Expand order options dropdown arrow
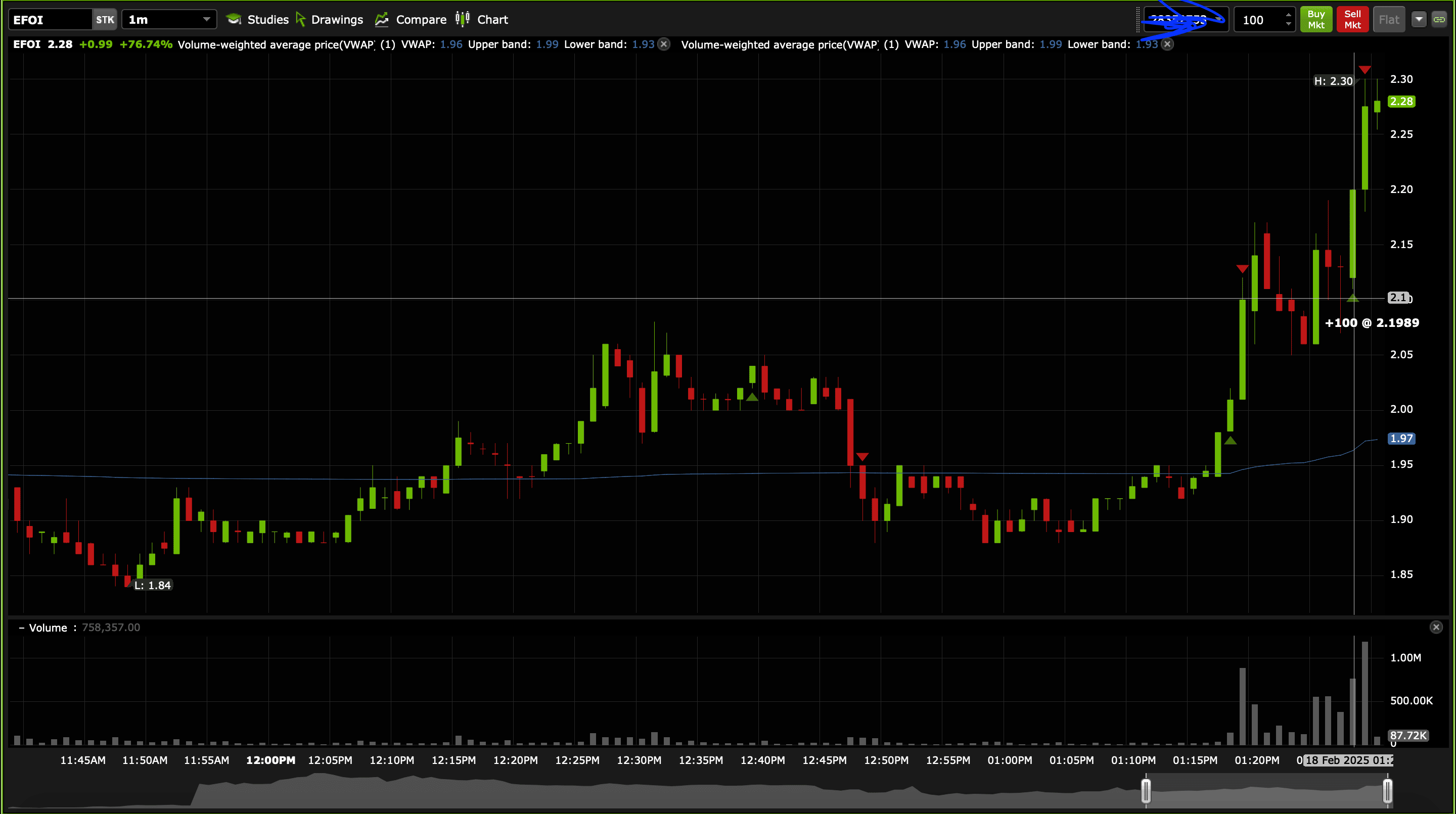The width and height of the screenshot is (1456, 814). tap(1419, 20)
